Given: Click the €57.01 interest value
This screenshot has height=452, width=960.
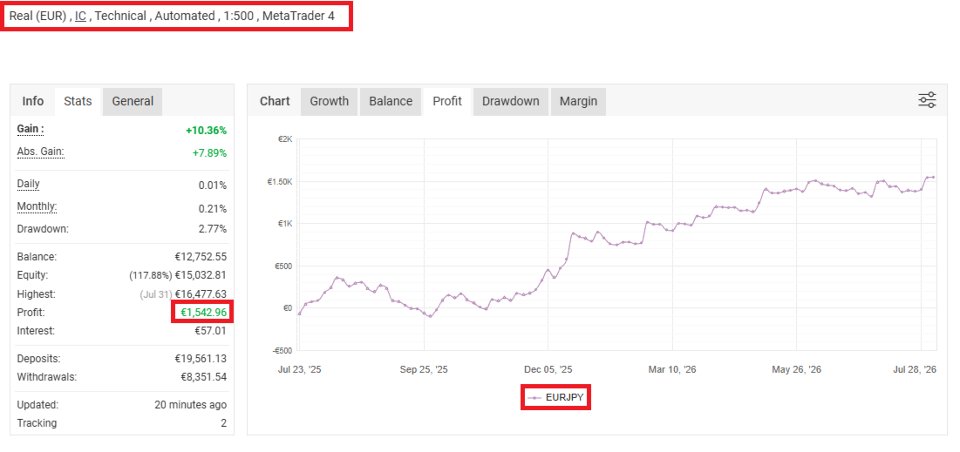Looking at the screenshot, I should (x=211, y=331).
